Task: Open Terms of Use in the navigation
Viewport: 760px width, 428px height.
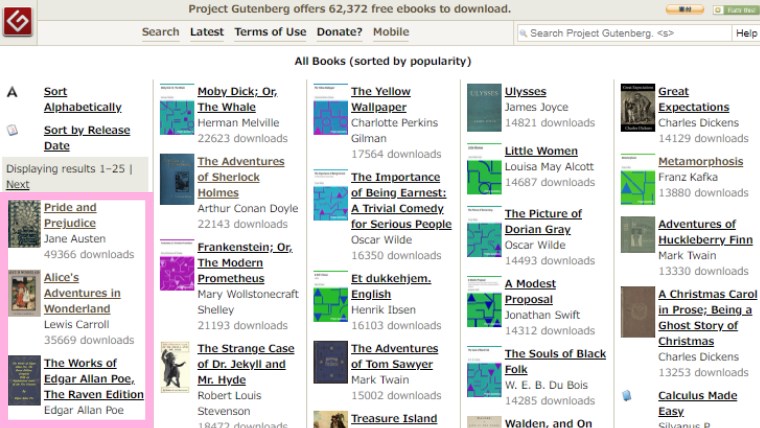Action: [270, 32]
